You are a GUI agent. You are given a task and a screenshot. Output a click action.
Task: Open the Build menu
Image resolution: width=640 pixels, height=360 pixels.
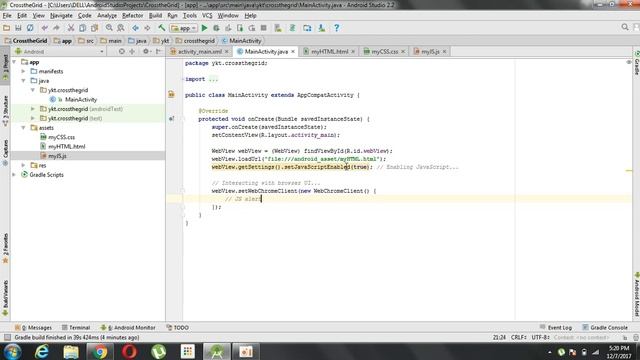pos(155,16)
